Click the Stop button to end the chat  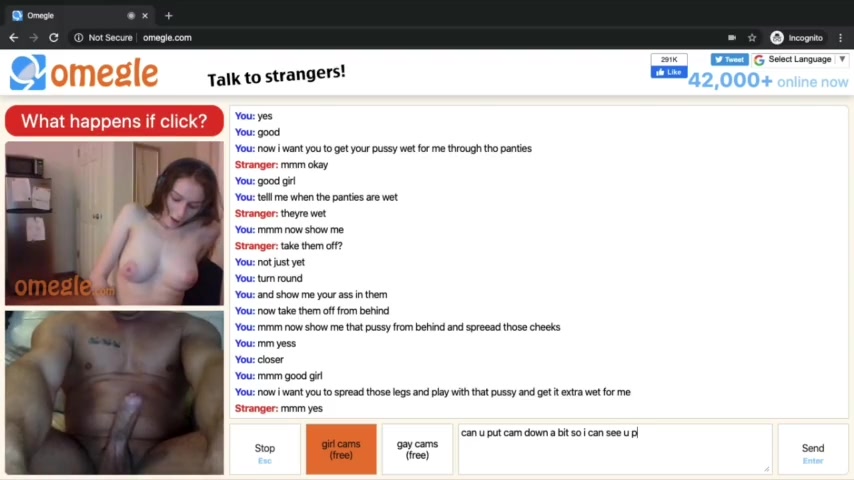tap(265, 449)
